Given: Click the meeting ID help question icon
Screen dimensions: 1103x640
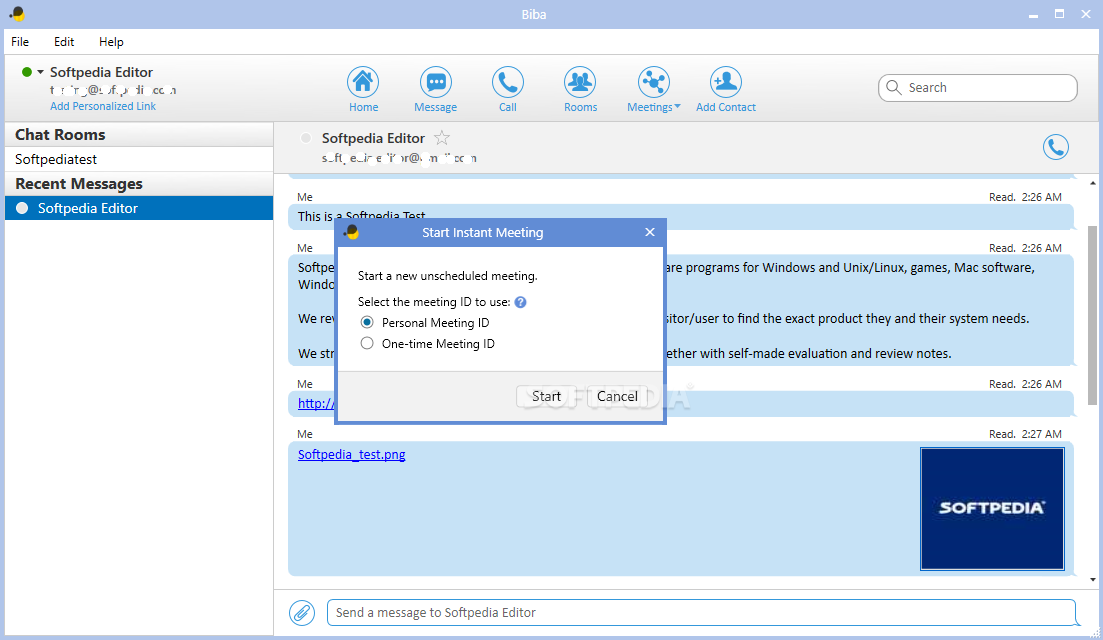Looking at the screenshot, I should click(520, 302).
